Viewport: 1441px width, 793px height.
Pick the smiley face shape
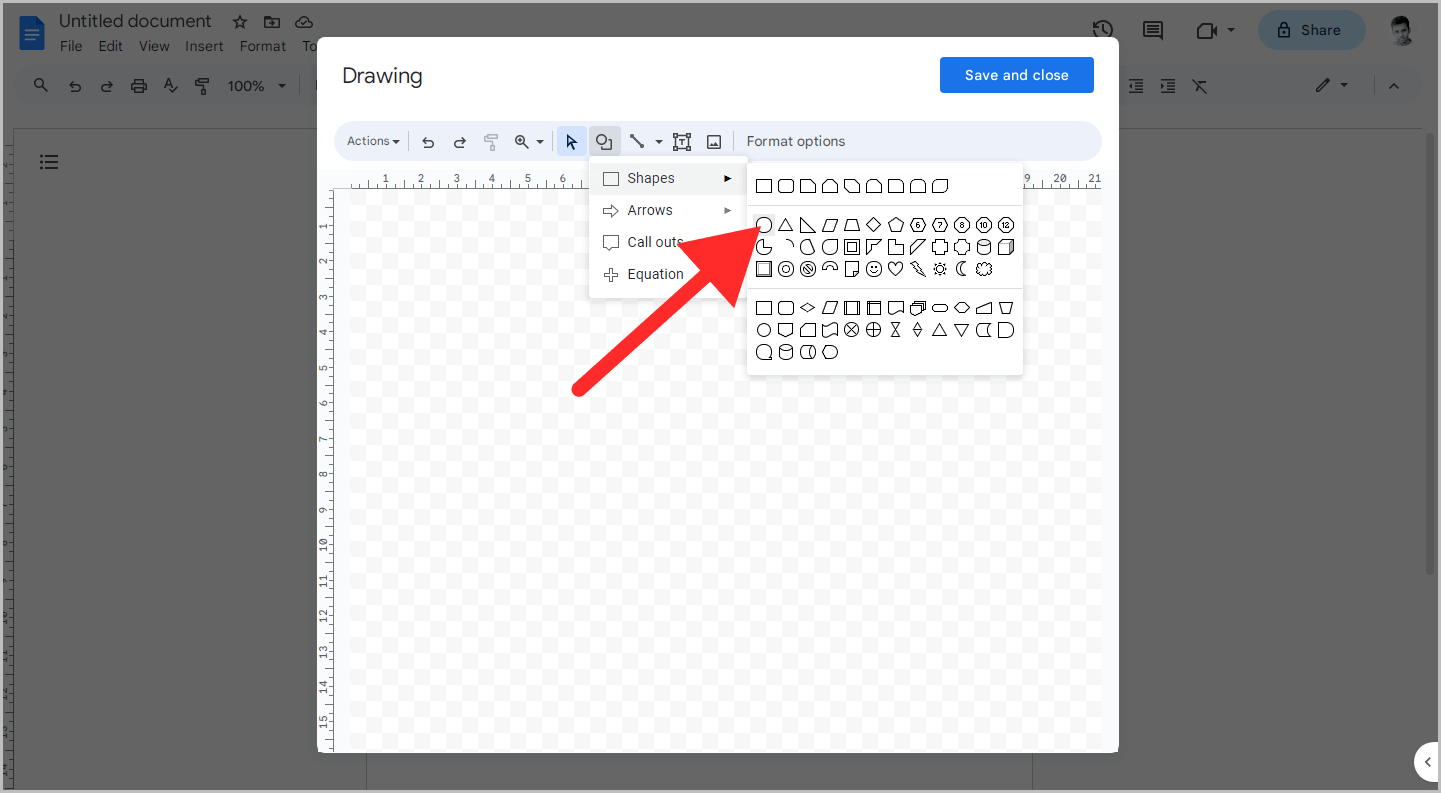click(873, 268)
